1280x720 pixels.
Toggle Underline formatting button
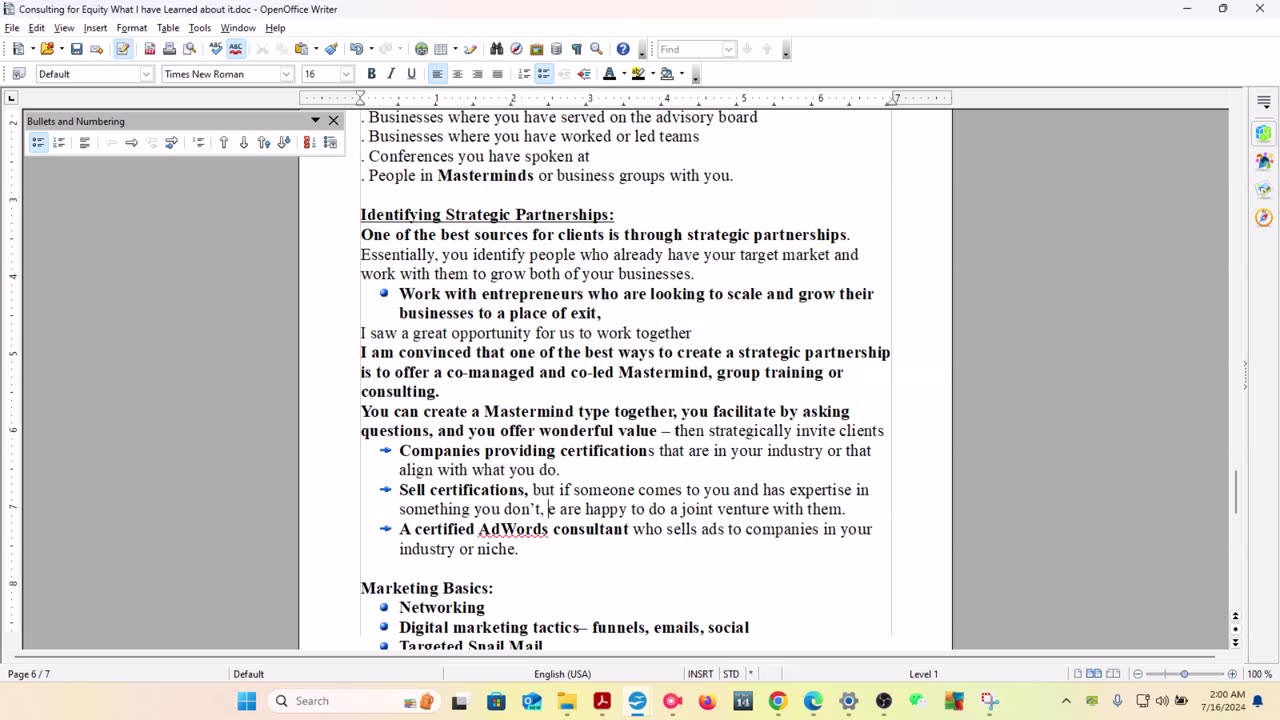tap(411, 74)
